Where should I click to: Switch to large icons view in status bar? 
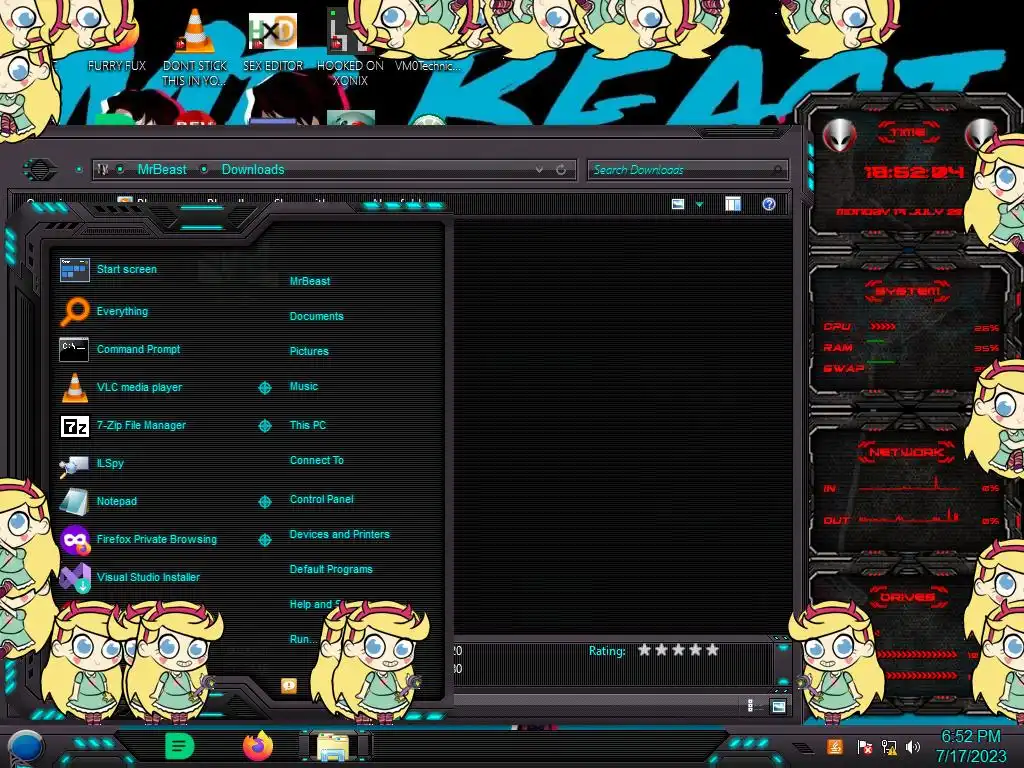(x=778, y=706)
